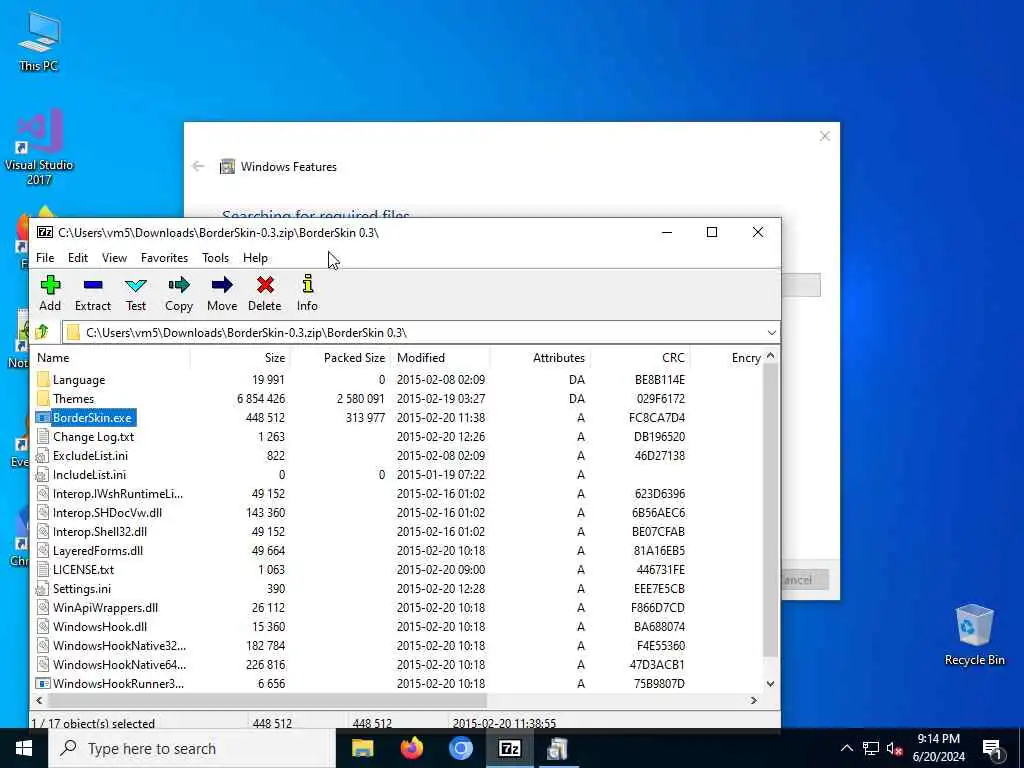1024x768 pixels.
Task: Open the Tools menu
Action: tap(216, 258)
